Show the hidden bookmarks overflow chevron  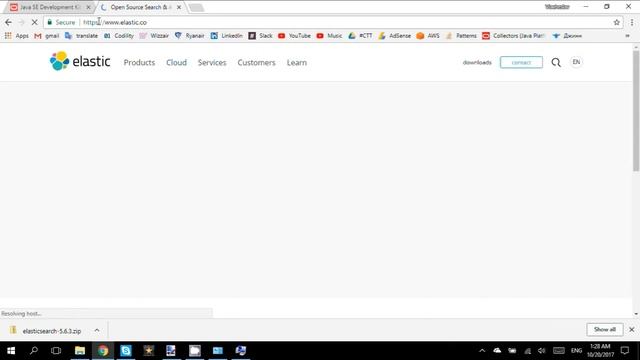click(627, 36)
